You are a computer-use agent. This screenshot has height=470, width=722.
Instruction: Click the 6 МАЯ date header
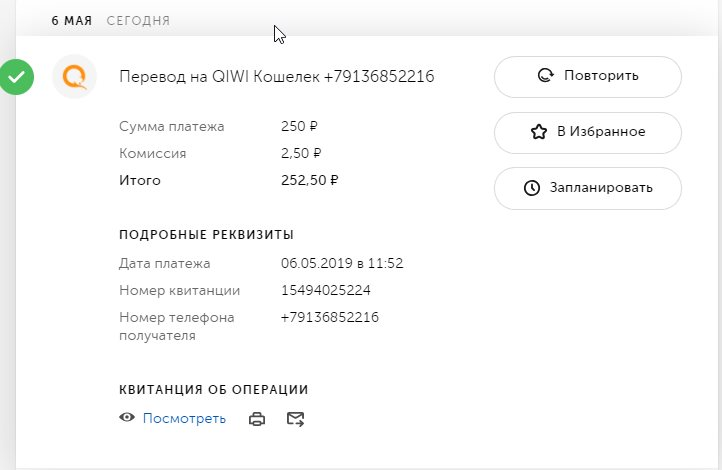(x=72, y=21)
